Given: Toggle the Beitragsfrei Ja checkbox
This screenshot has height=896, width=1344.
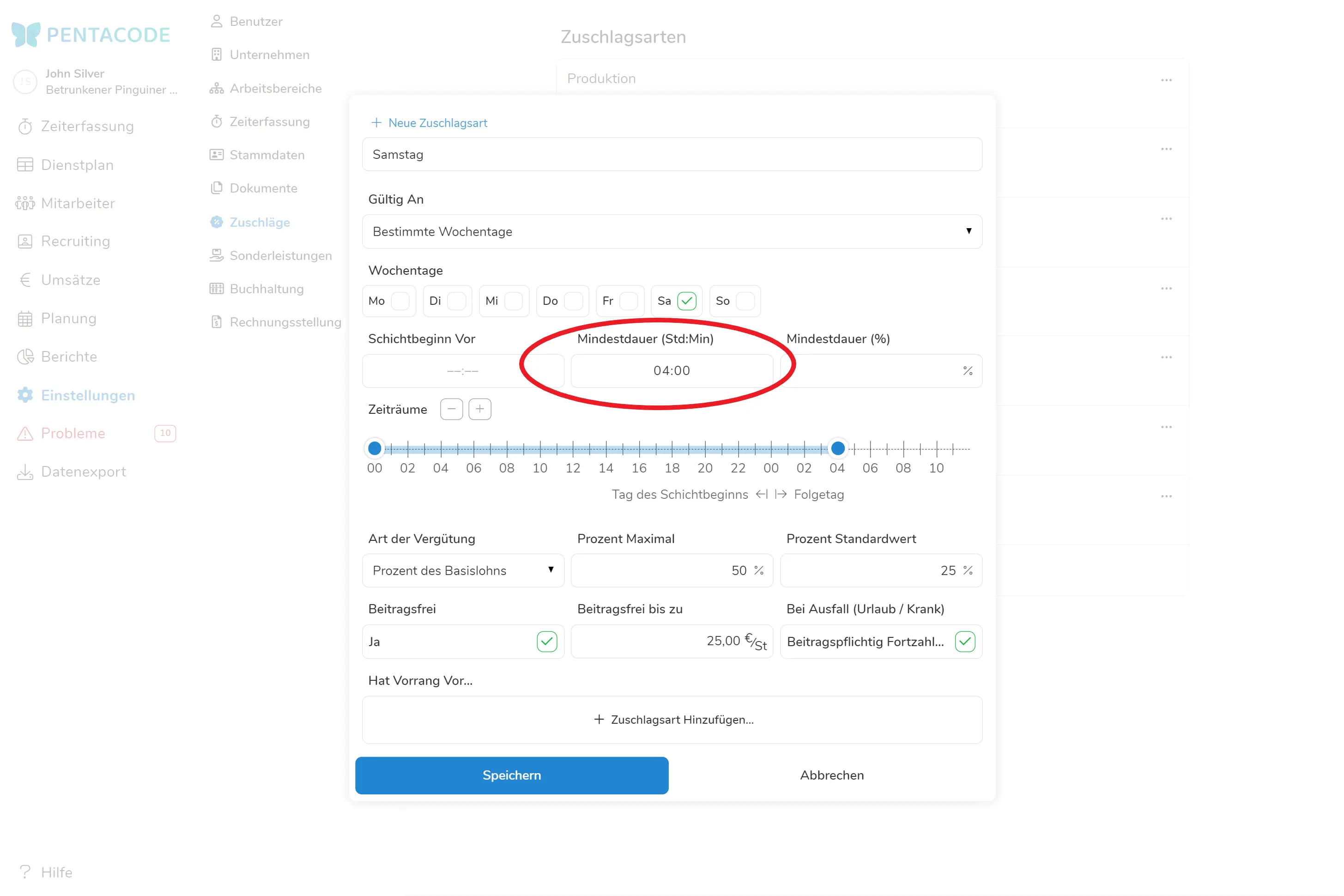Looking at the screenshot, I should (547, 642).
